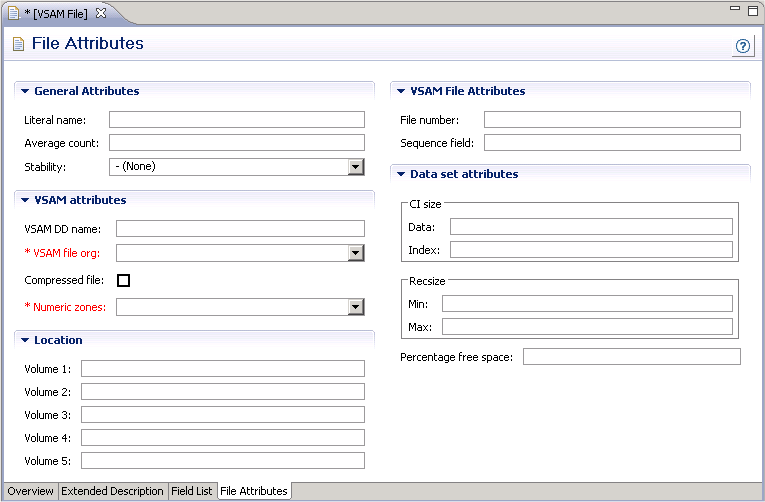Click the Volume 5 input field

coord(222,461)
